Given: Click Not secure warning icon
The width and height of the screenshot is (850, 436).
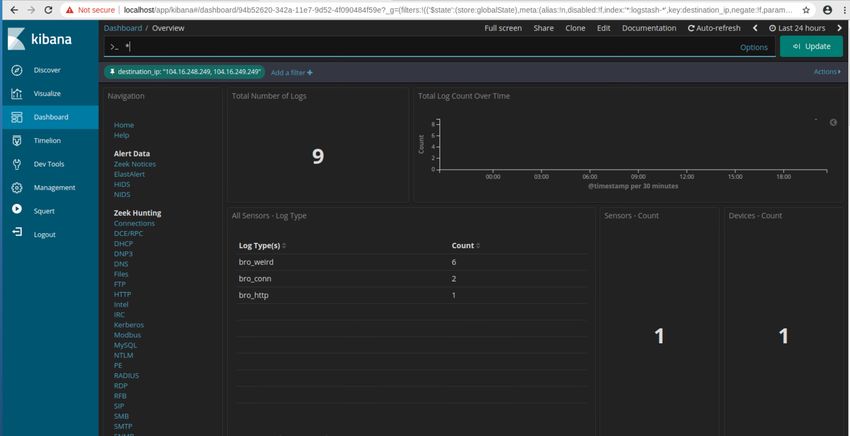Looking at the screenshot, I should click(x=69, y=10).
